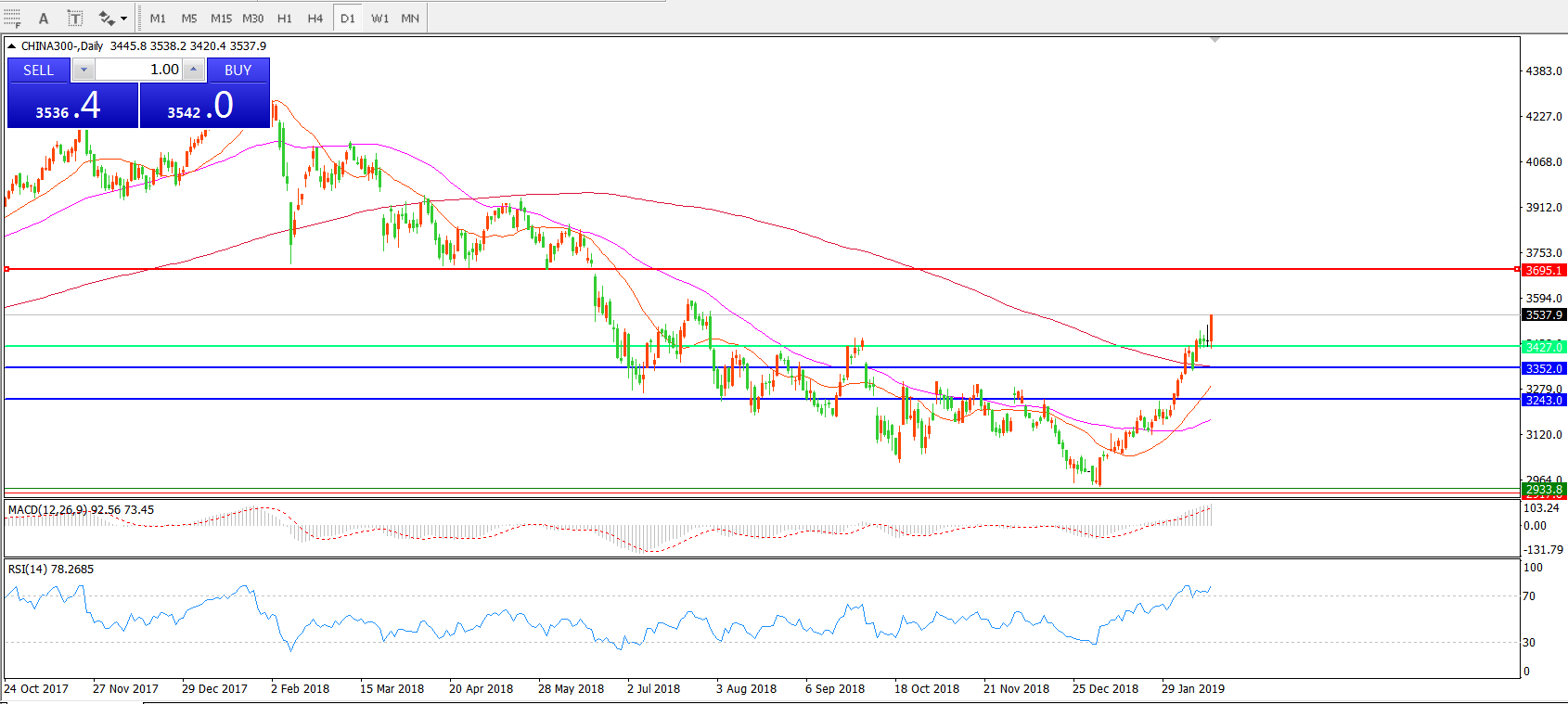Select the Text (A) drawing tool
The image size is (1568, 704).
click(43, 19)
